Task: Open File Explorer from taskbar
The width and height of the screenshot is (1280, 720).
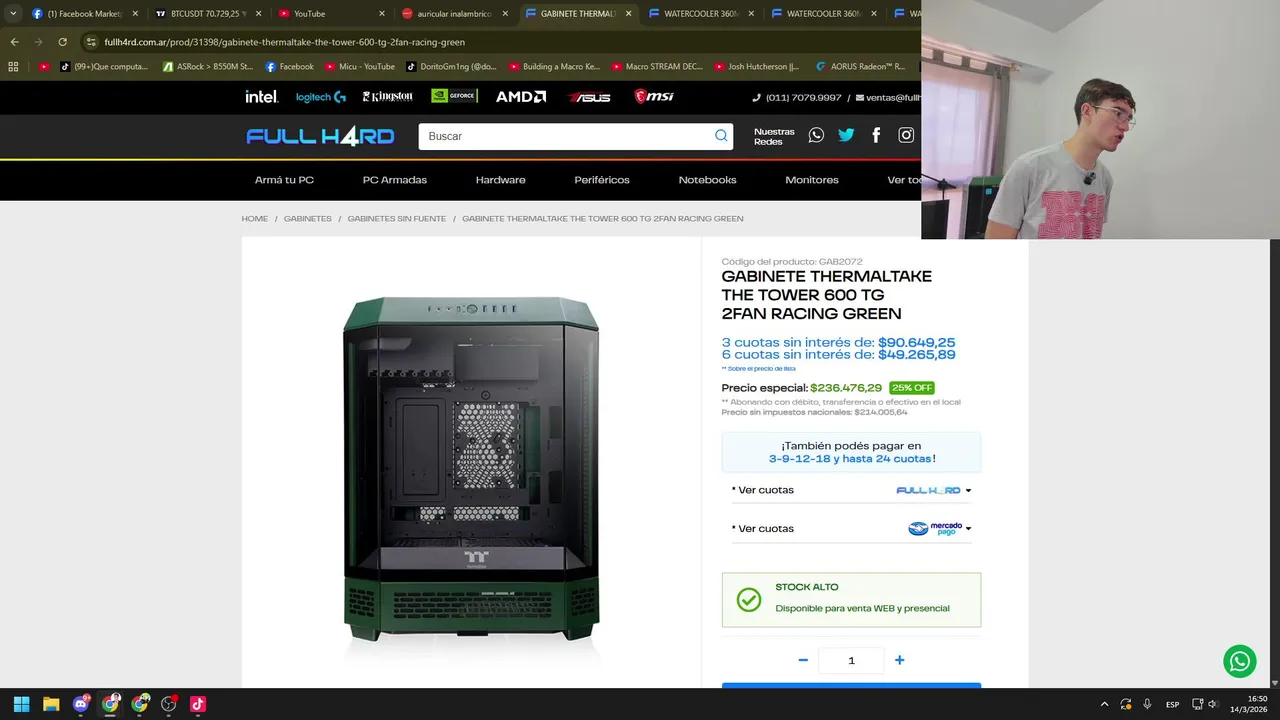Action: tap(51, 704)
